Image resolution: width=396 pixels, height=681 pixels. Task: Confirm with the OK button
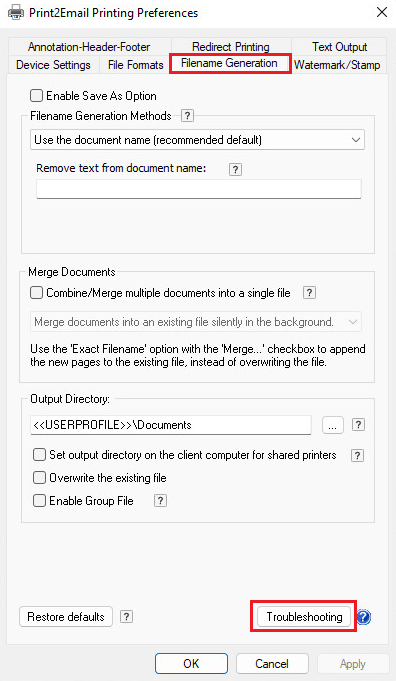191,664
